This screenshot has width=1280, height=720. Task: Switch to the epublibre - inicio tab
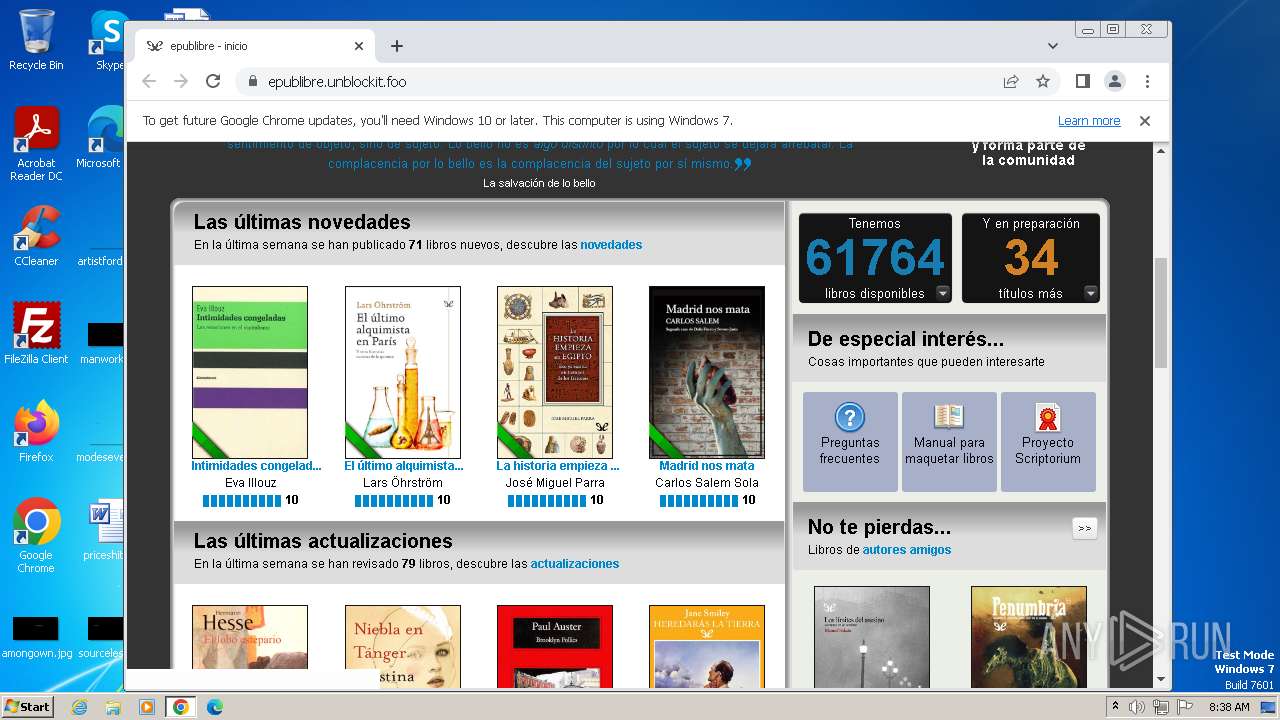[x=255, y=46]
